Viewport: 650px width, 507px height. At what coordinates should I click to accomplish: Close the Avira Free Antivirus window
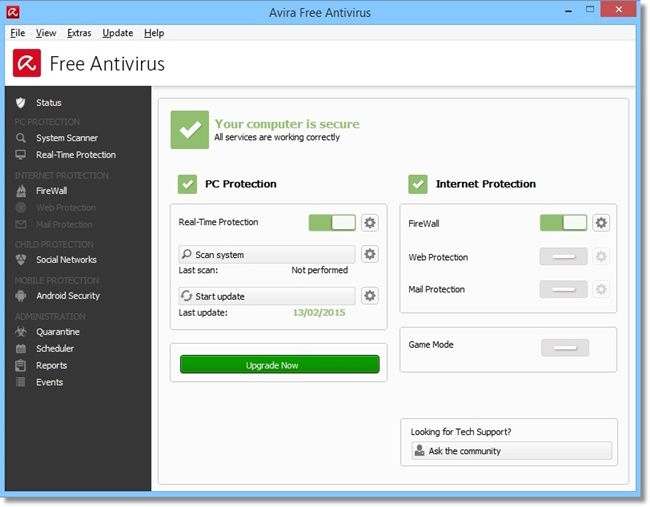[x=618, y=9]
